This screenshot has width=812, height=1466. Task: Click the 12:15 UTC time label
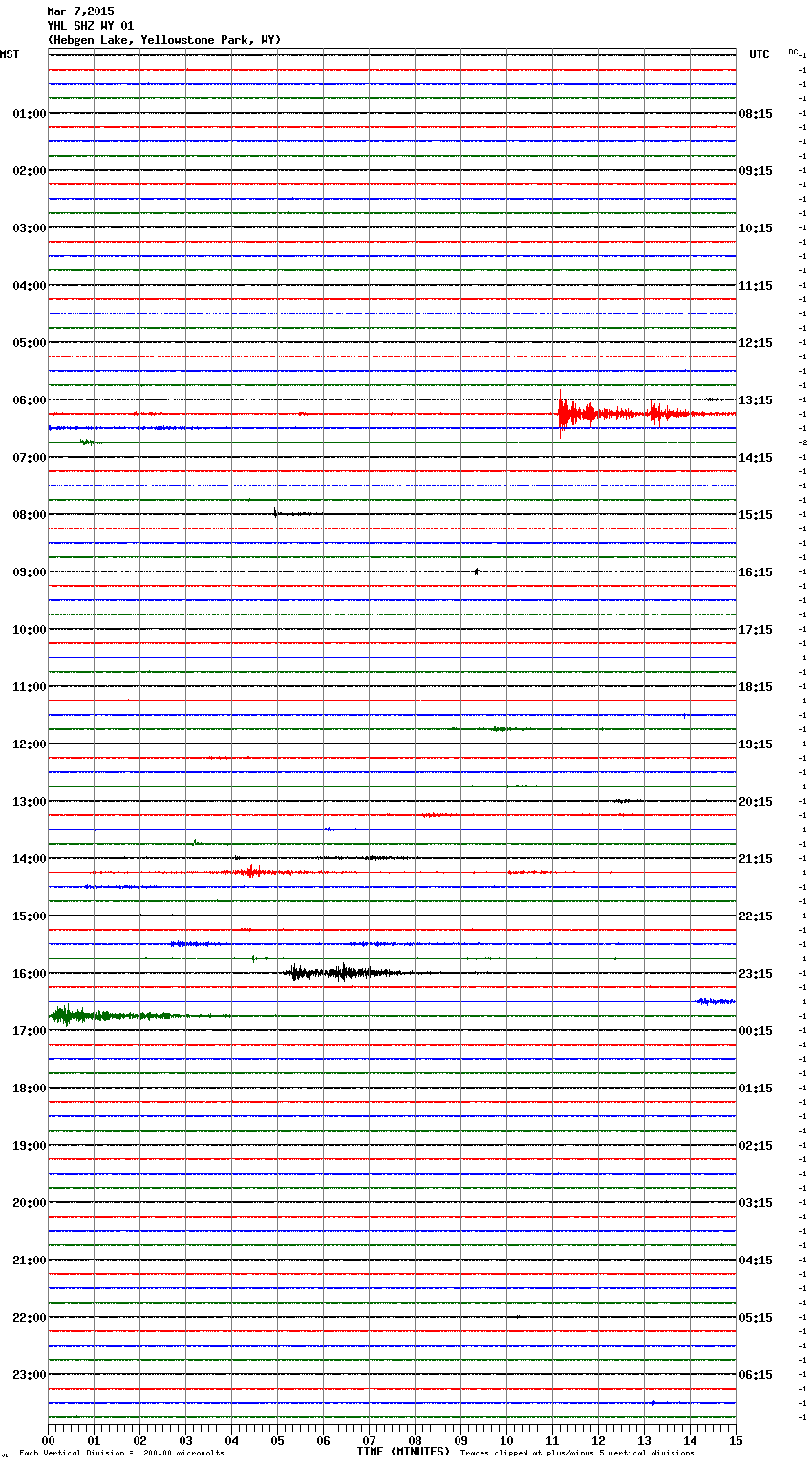(756, 343)
